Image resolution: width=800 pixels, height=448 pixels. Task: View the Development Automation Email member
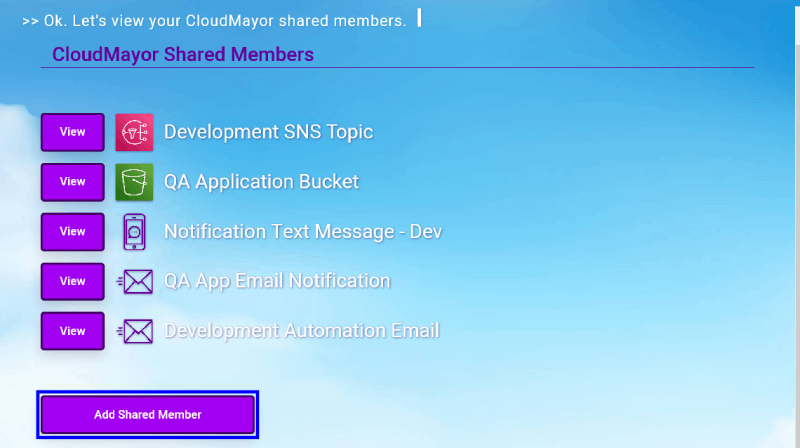pos(72,331)
